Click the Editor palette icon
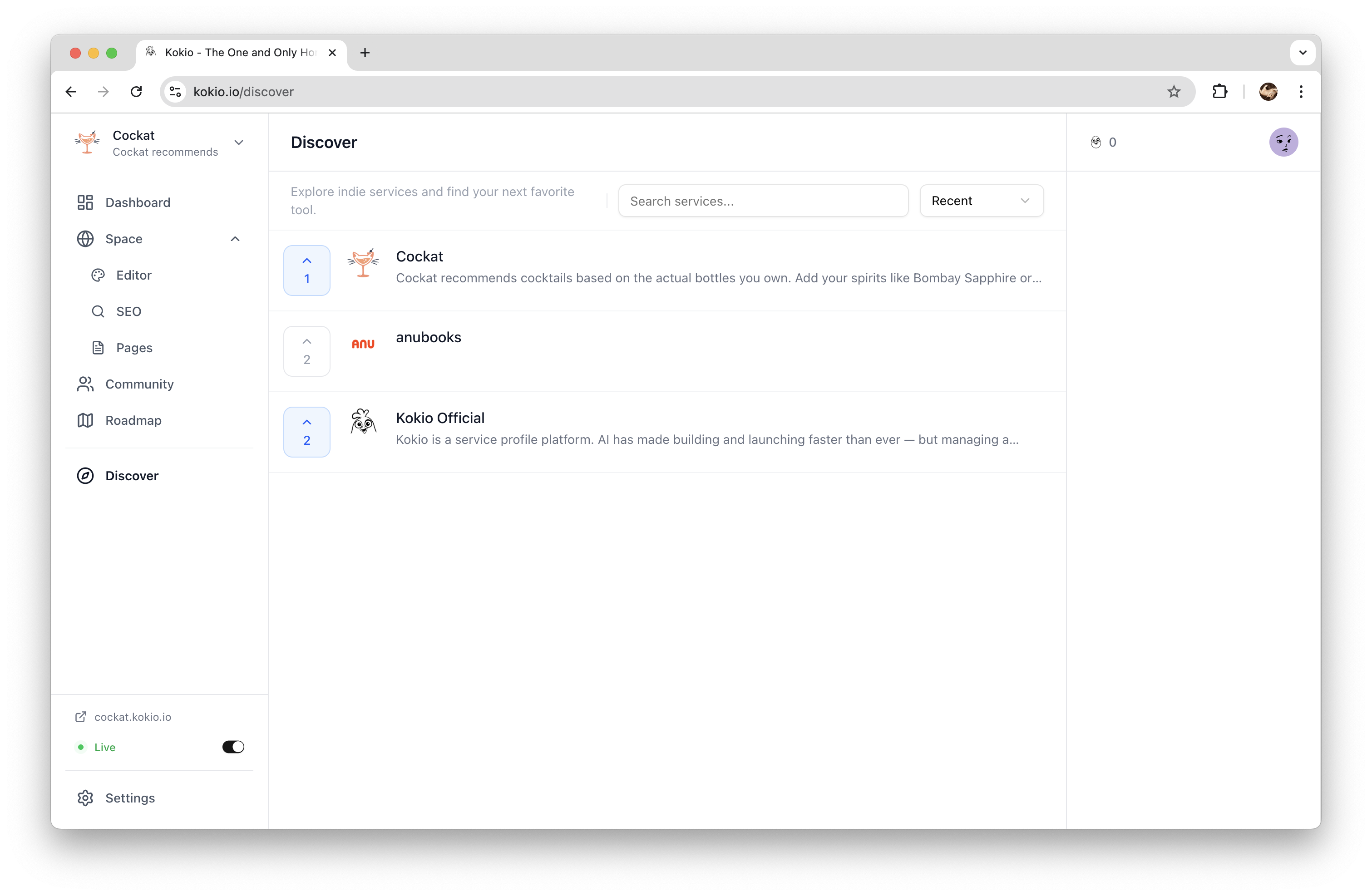 pyautogui.click(x=98, y=275)
